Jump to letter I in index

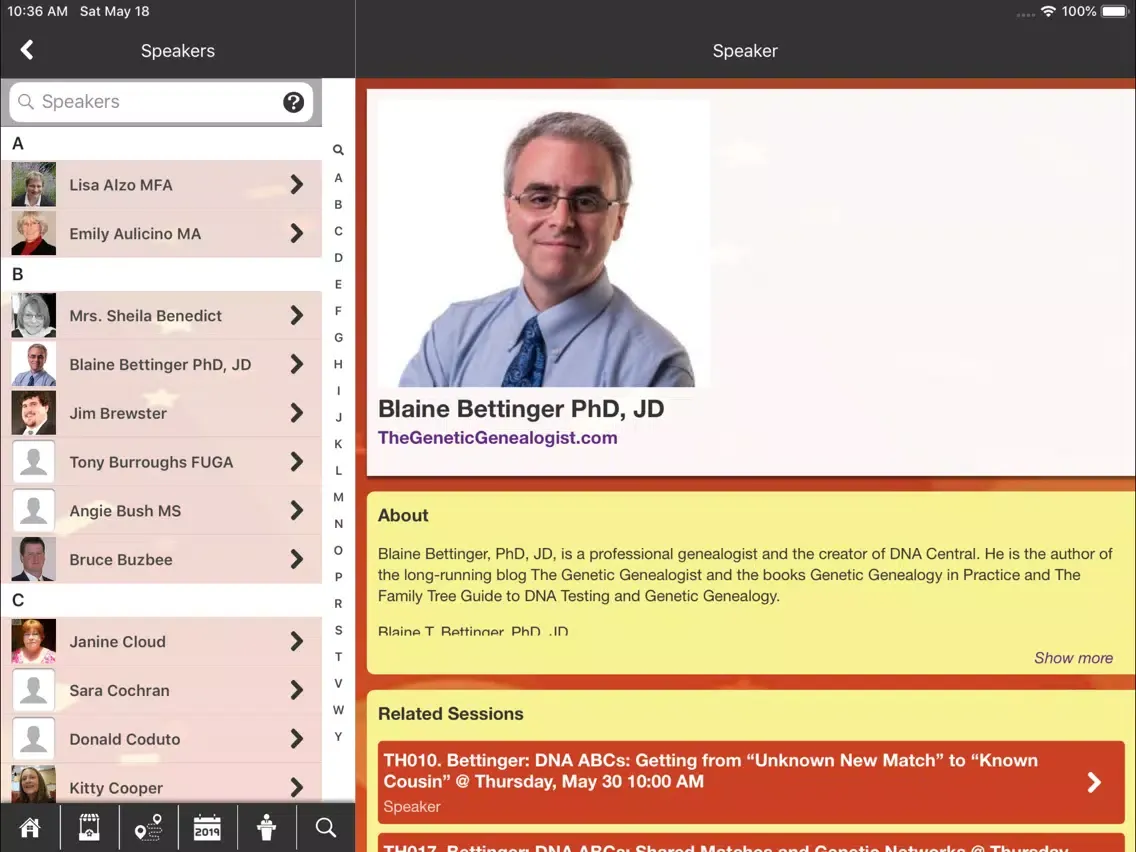pyautogui.click(x=338, y=390)
